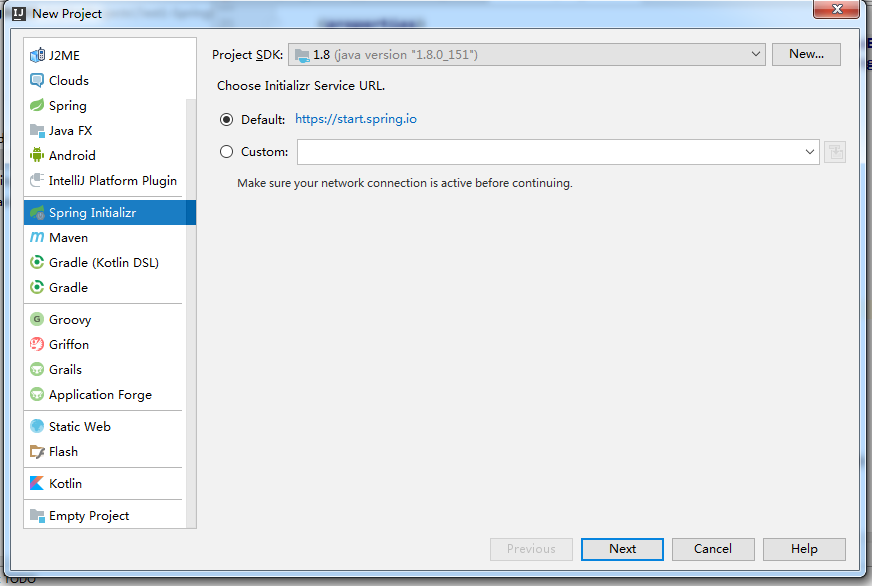Click the custom URL import icon button
The width and height of the screenshot is (872, 586).
pyautogui.click(x=835, y=152)
